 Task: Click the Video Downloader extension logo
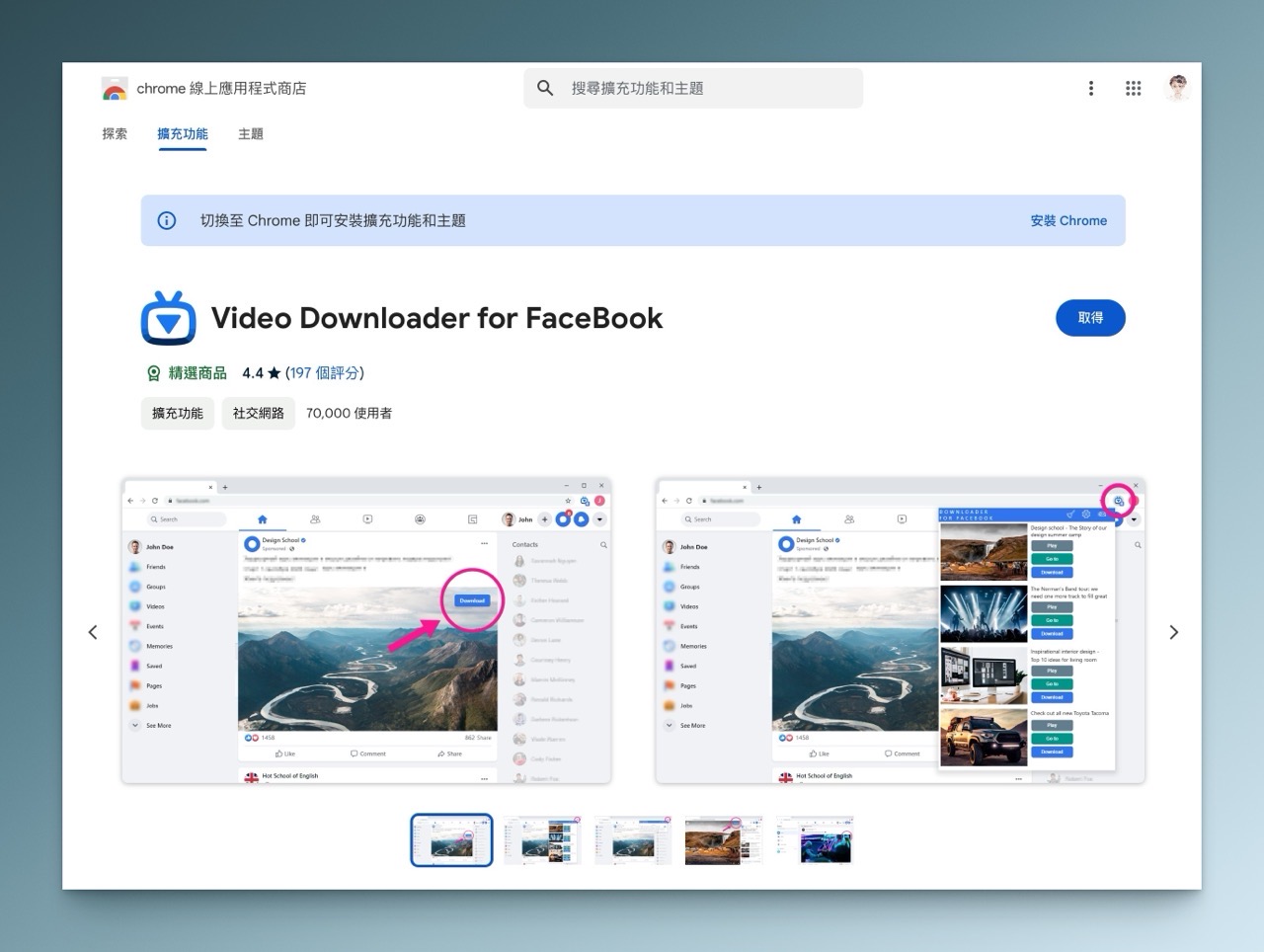click(x=168, y=318)
